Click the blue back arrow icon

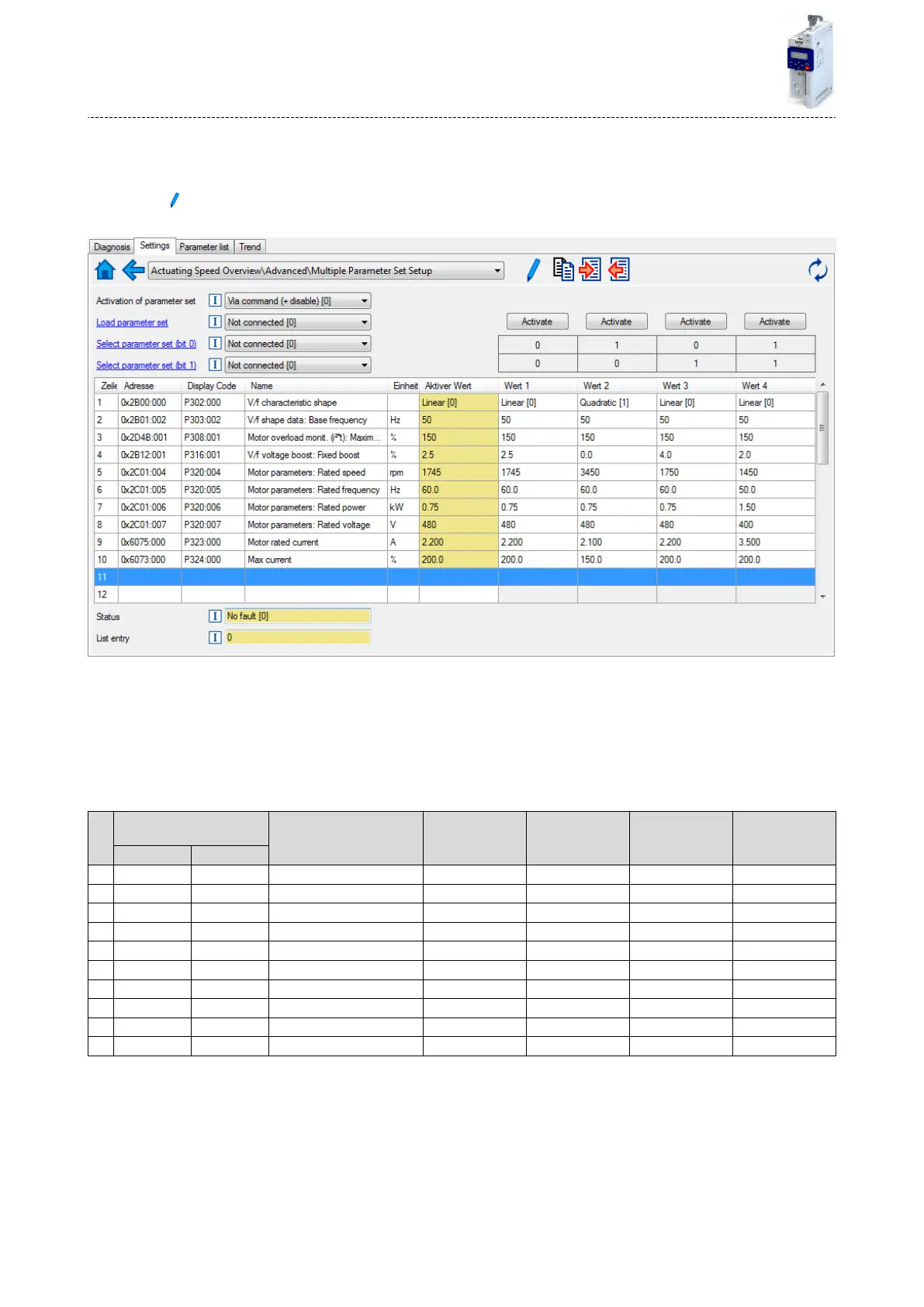(133, 270)
